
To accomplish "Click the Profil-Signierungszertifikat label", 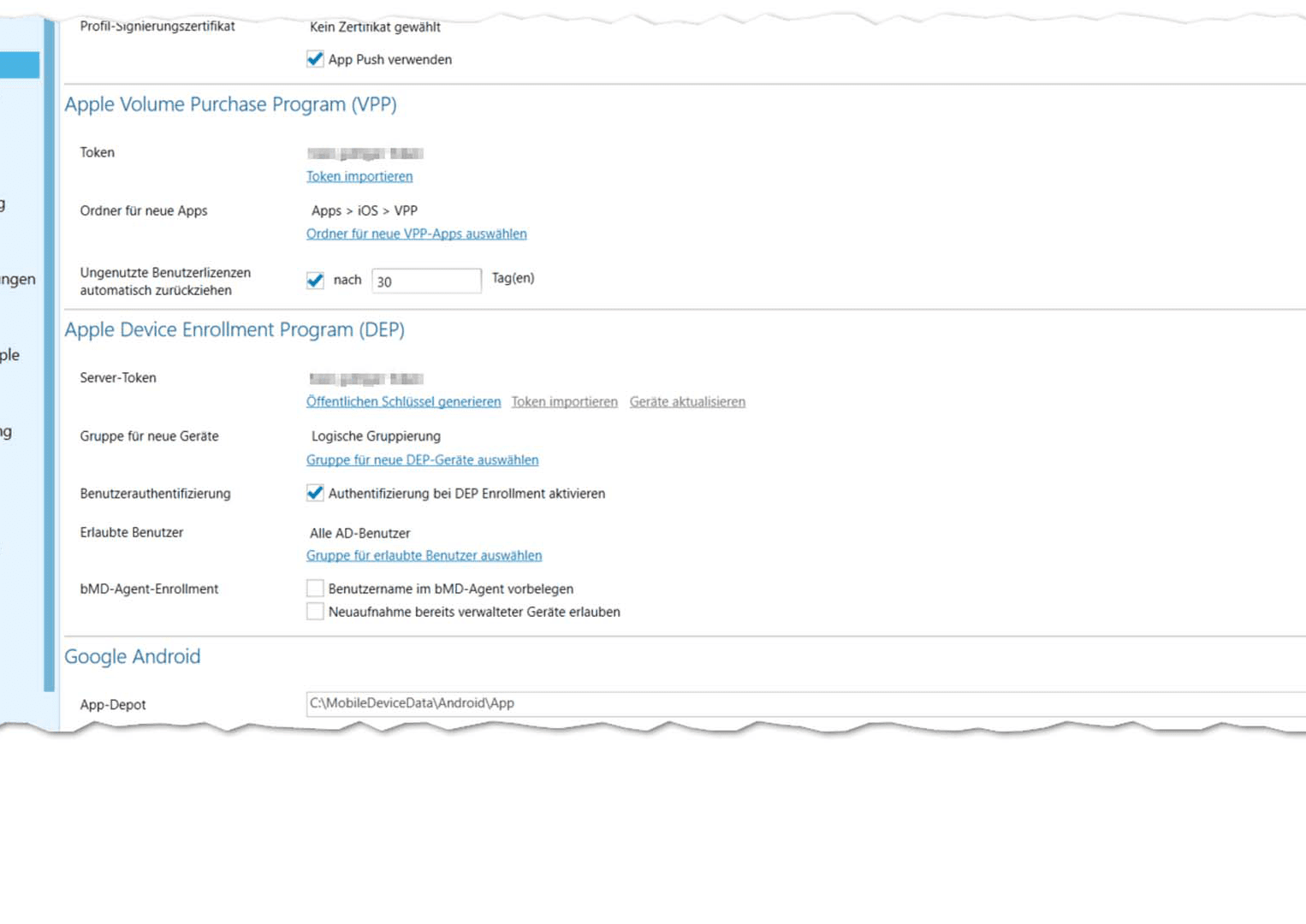I will pyautogui.click(x=157, y=27).
